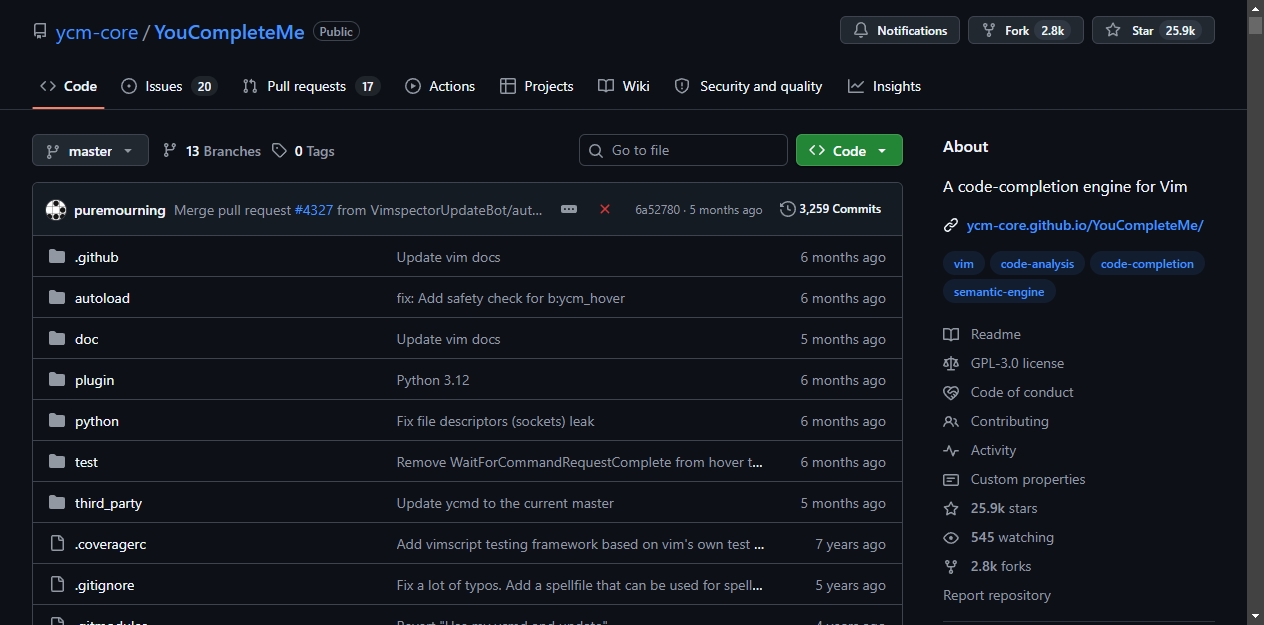The height and width of the screenshot is (625, 1264).
Task: Open commit 'Python 3.12'
Action: point(433,380)
